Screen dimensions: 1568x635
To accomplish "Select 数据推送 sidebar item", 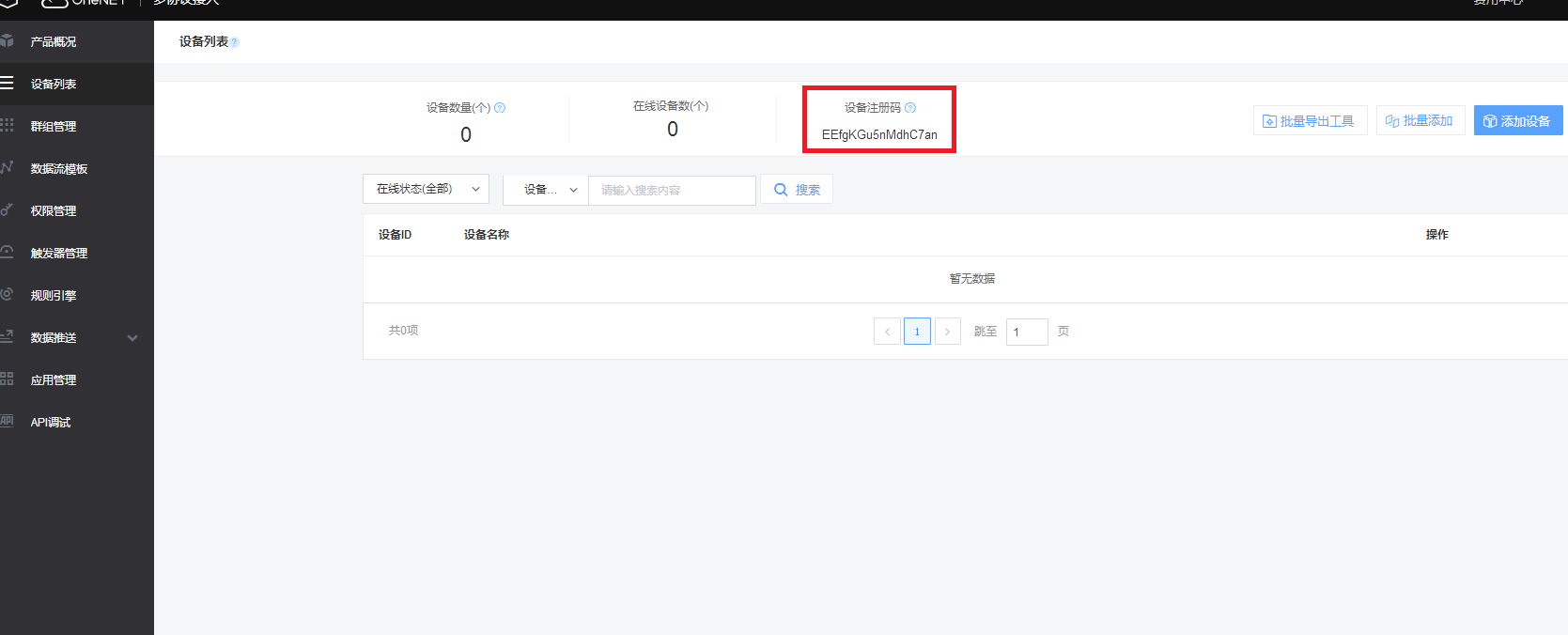I will [76, 337].
